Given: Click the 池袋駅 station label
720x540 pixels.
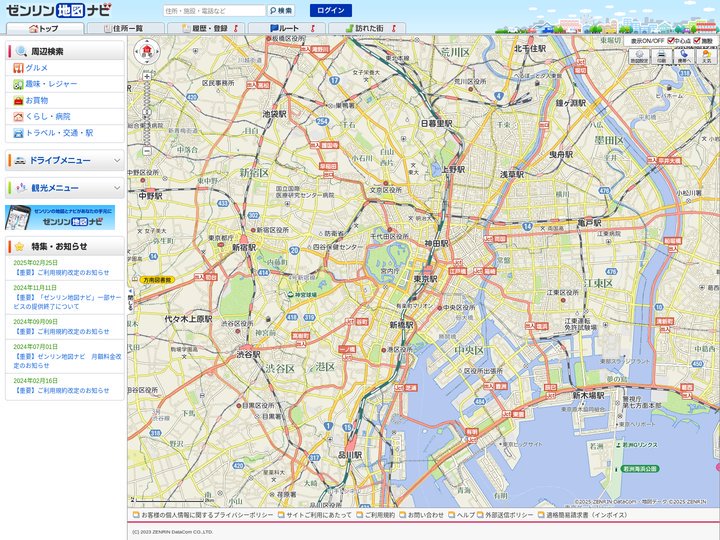Looking at the screenshot, I should [x=275, y=114].
